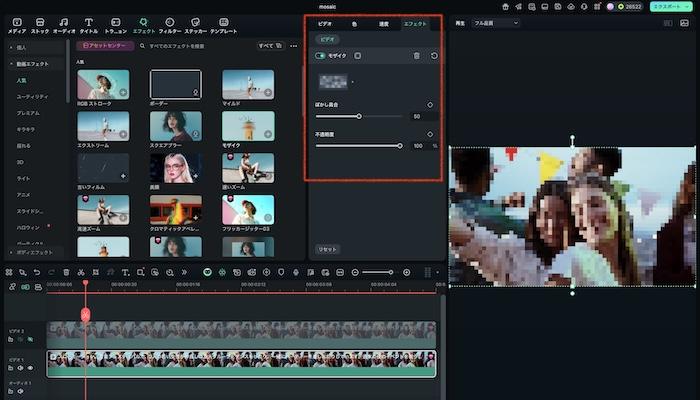Open the cloud upload icon in title bar
Image resolution: width=700 pixels, height=400 pixels.
click(x=571, y=7)
